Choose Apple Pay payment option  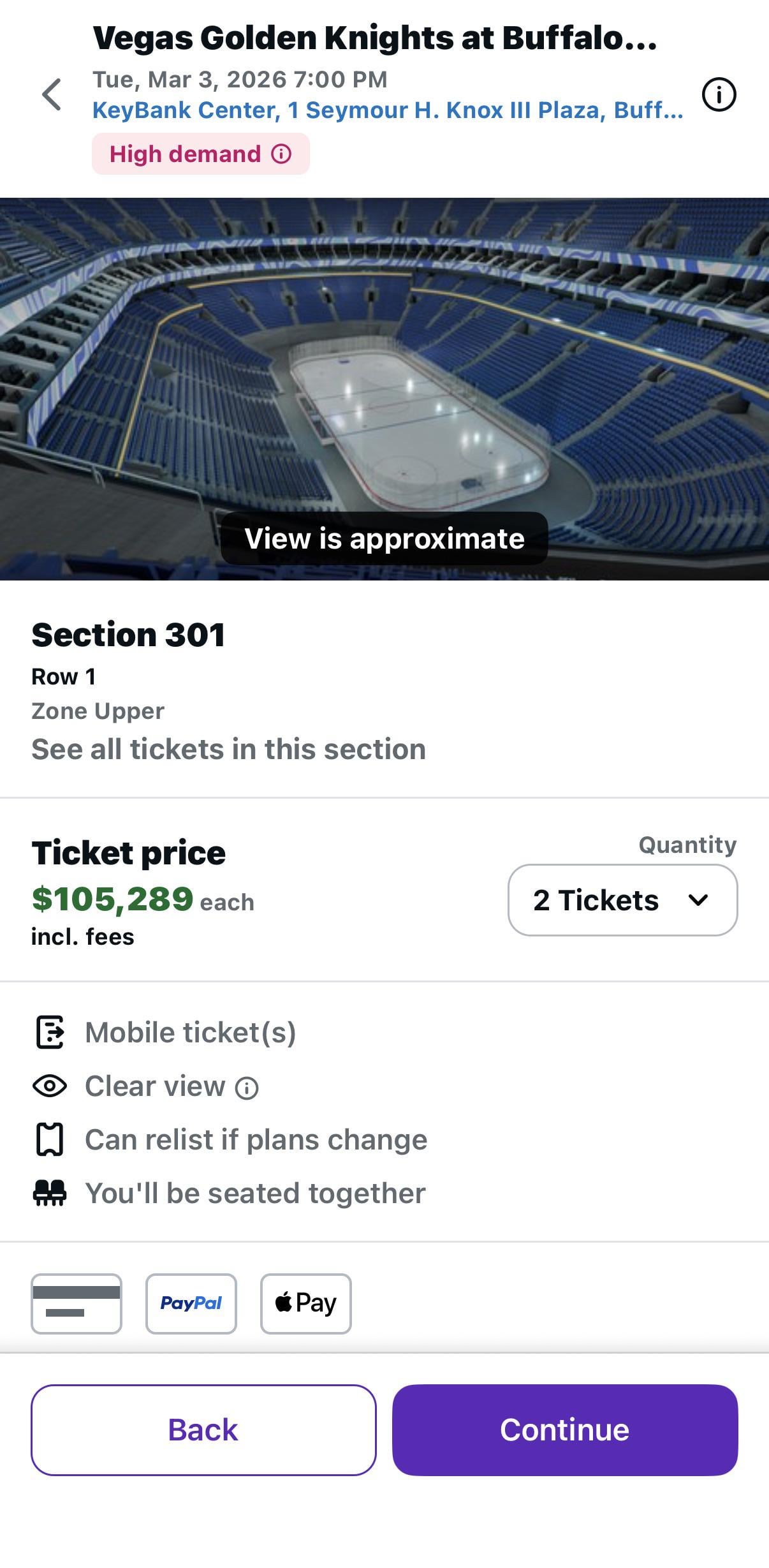coord(305,1304)
